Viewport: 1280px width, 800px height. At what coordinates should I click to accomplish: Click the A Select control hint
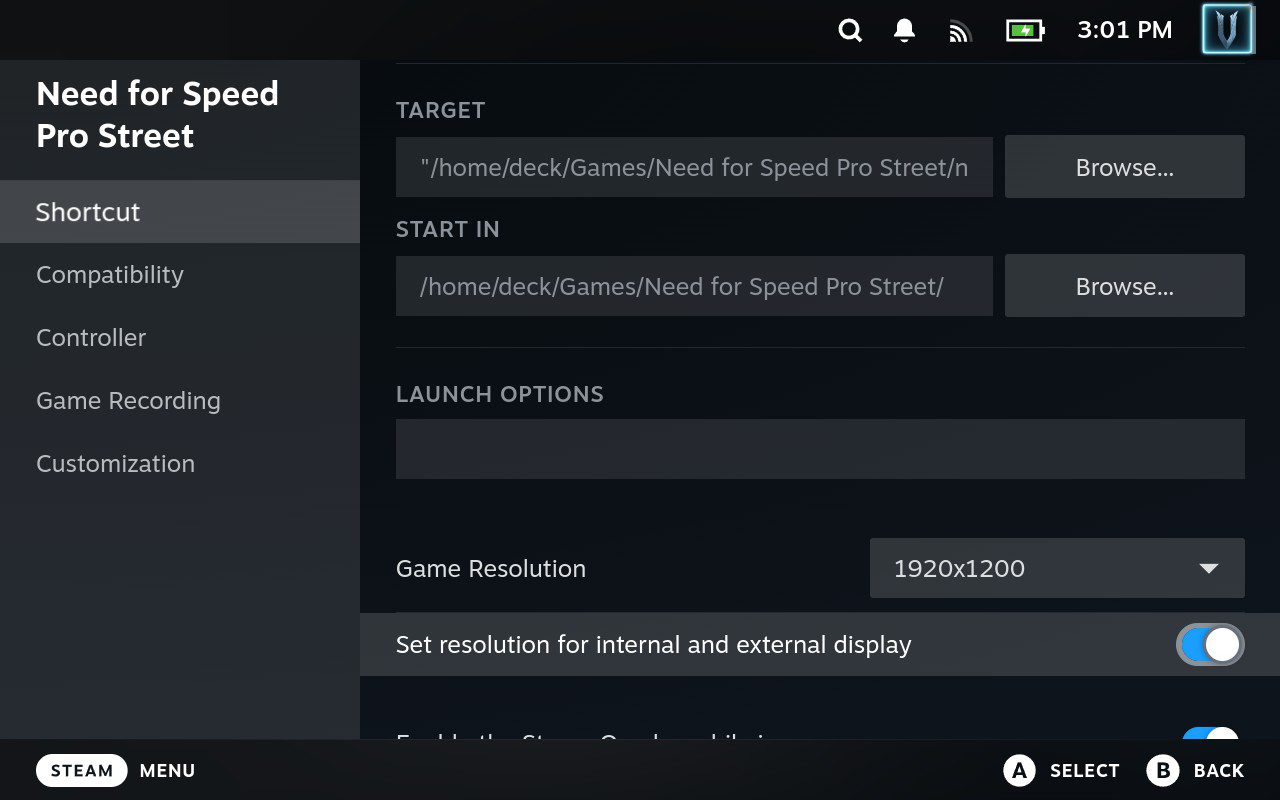coord(1062,770)
